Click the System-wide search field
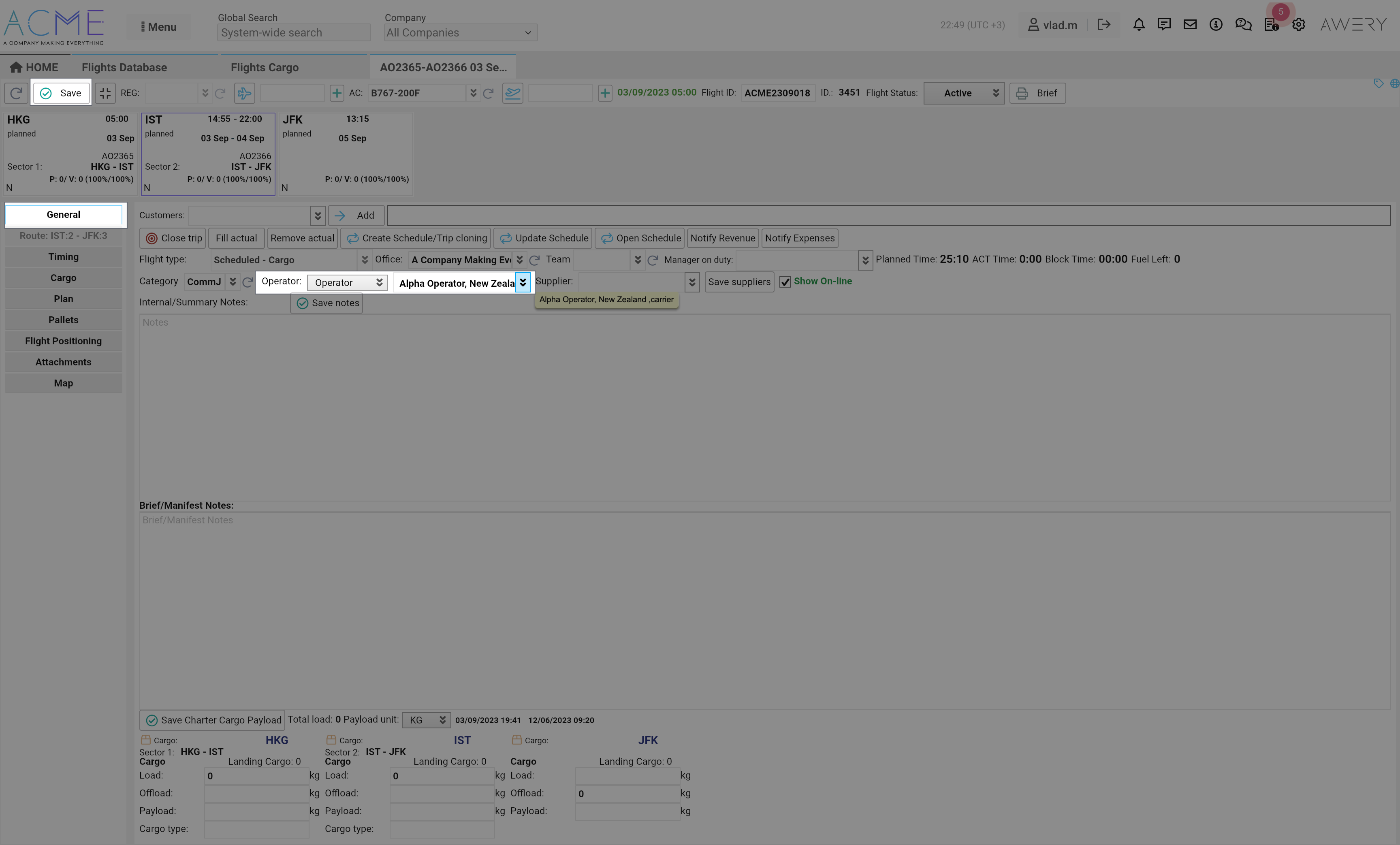 coord(294,32)
